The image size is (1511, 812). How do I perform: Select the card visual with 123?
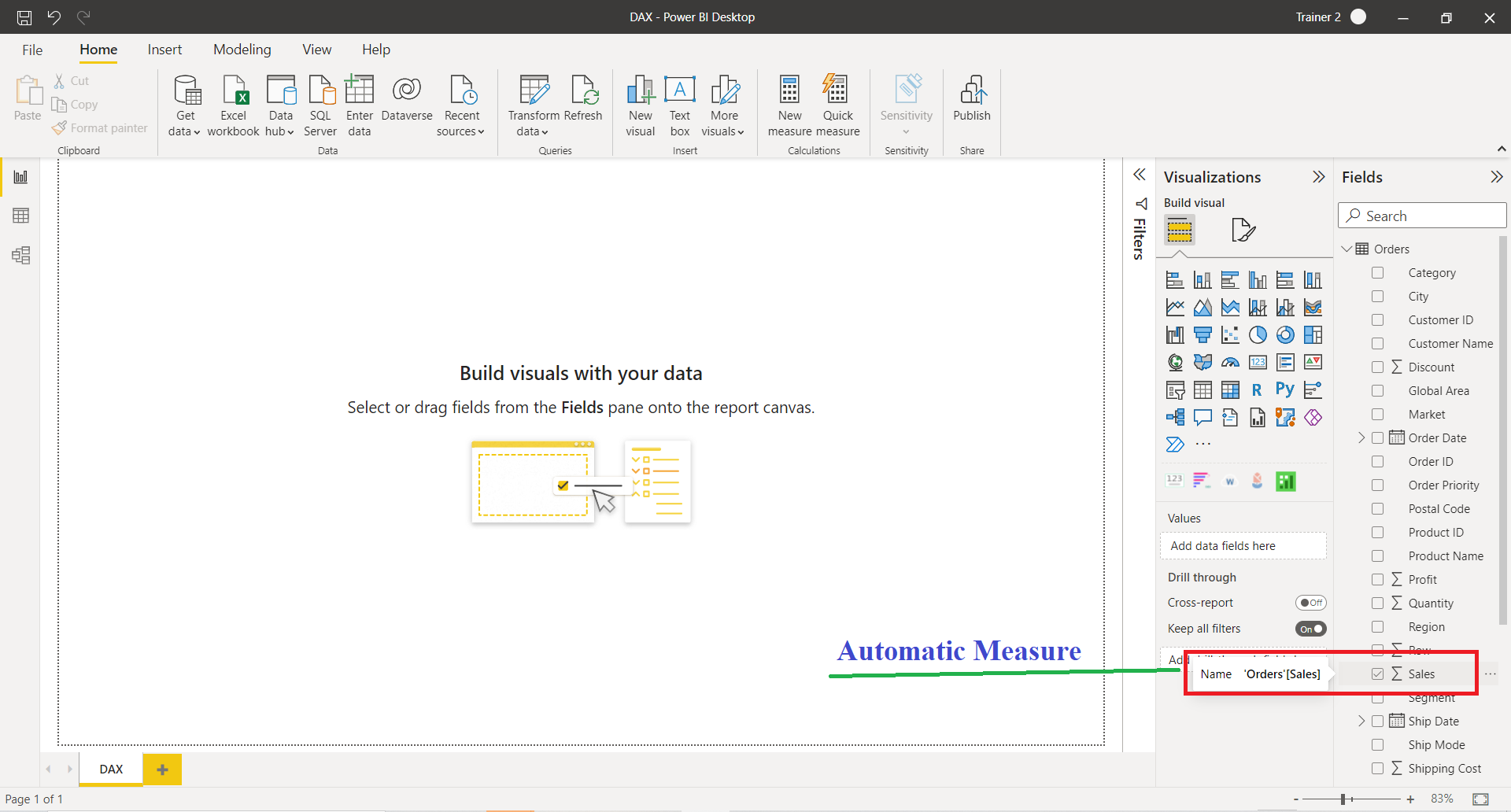[1258, 362]
